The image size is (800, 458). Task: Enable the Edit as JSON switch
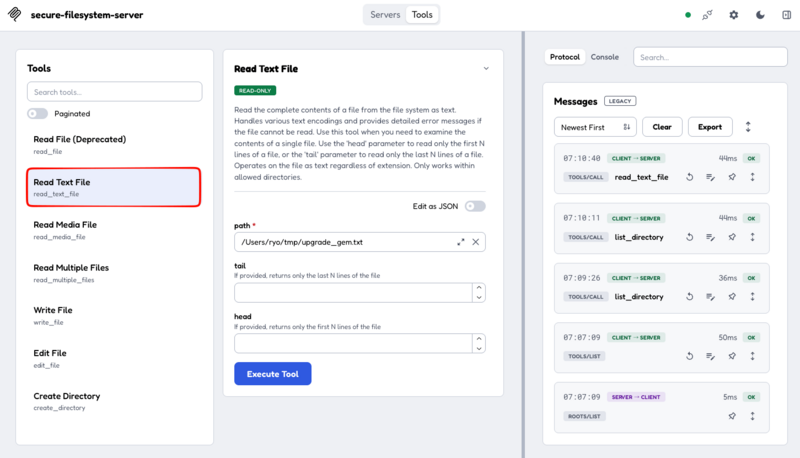(475, 206)
